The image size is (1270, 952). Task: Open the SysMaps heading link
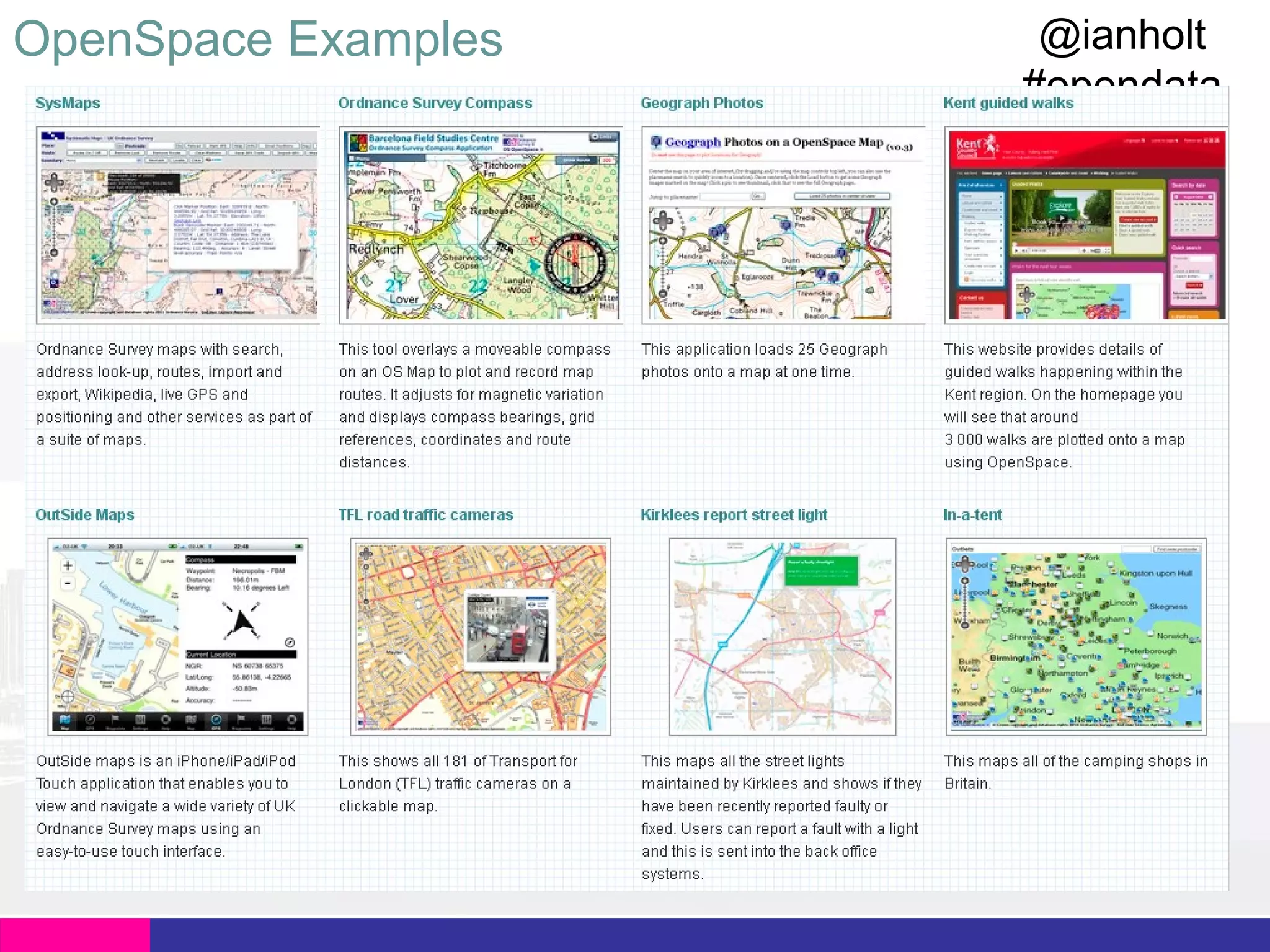(x=68, y=103)
